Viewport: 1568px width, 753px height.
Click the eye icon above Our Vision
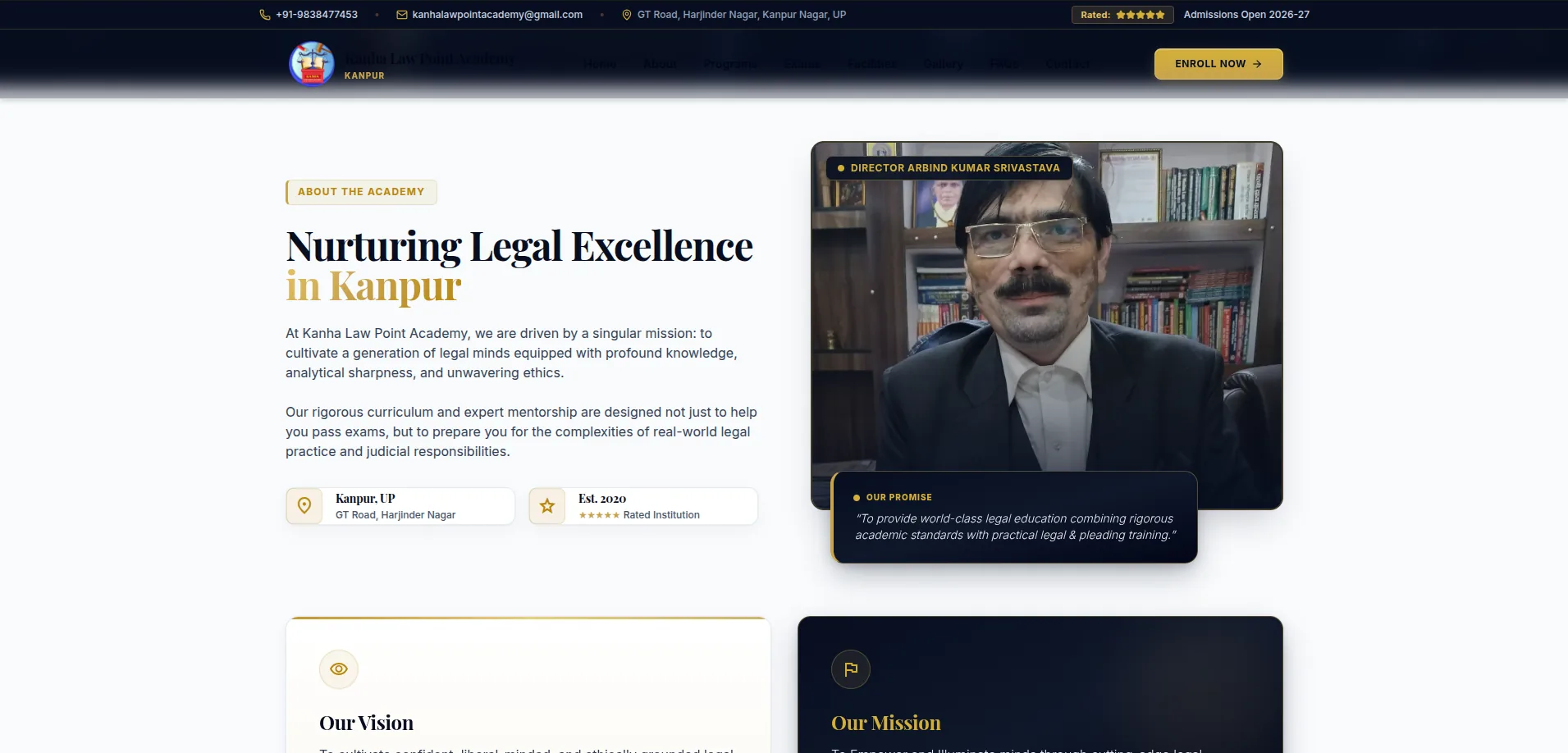pos(339,669)
